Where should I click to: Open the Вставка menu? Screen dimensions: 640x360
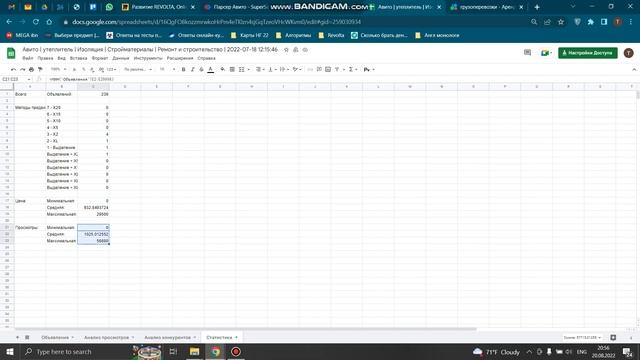pyautogui.click(x=78, y=58)
